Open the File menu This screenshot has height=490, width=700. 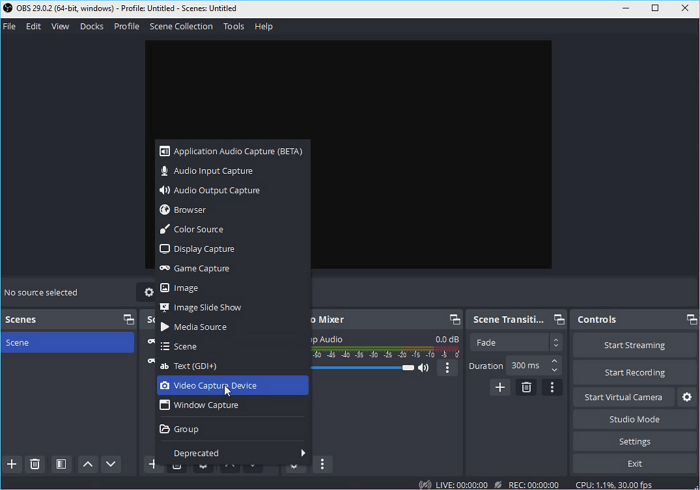[9, 26]
